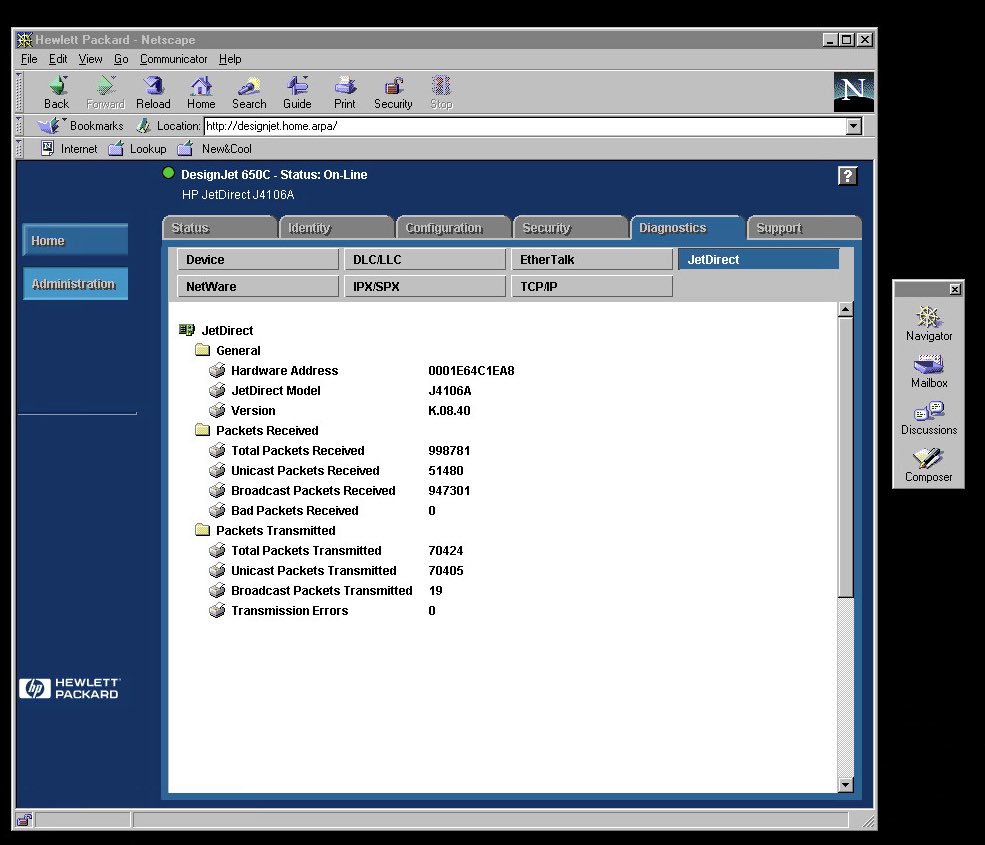This screenshot has width=985, height=845.
Task: Switch to the Status tab
Action: click(219, 227)
